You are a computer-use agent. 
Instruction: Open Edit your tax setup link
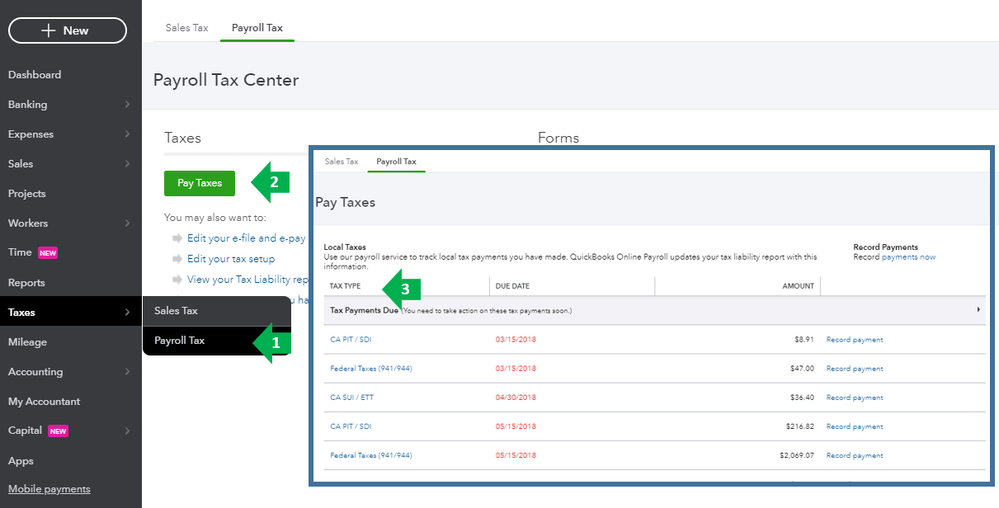(231, 259)
